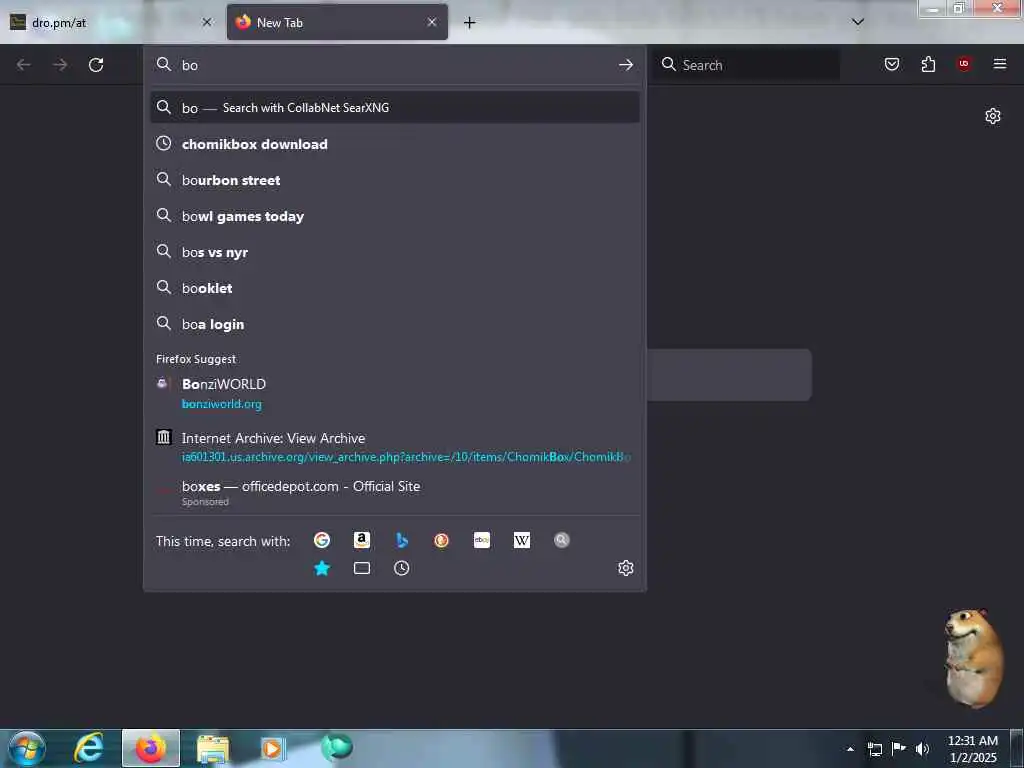Open Internet Archive: View Archive suggestion

[x=394, y=447]
